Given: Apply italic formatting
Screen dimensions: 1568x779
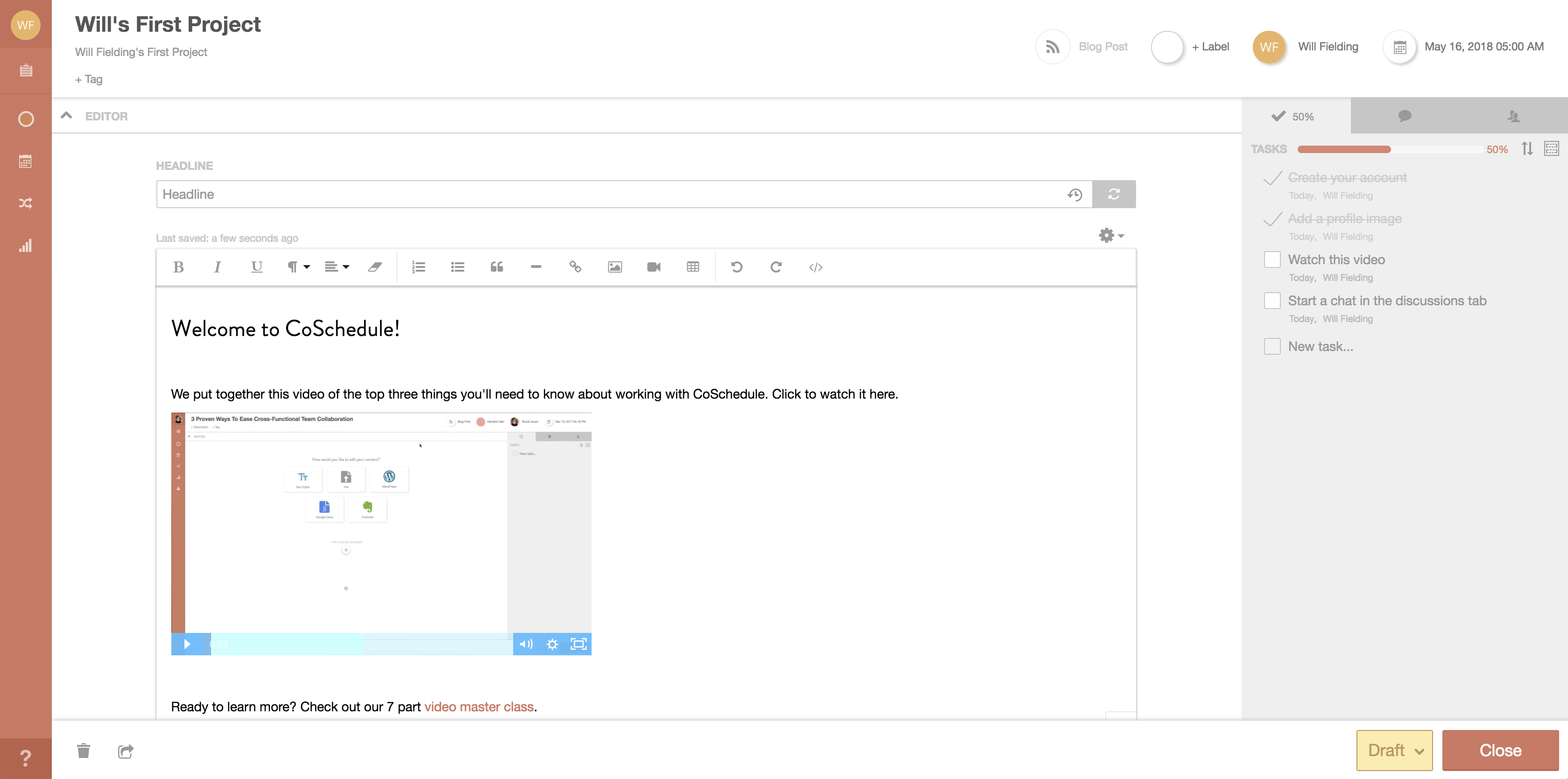Looking at the screenshot, I should [x=217, y=267].
